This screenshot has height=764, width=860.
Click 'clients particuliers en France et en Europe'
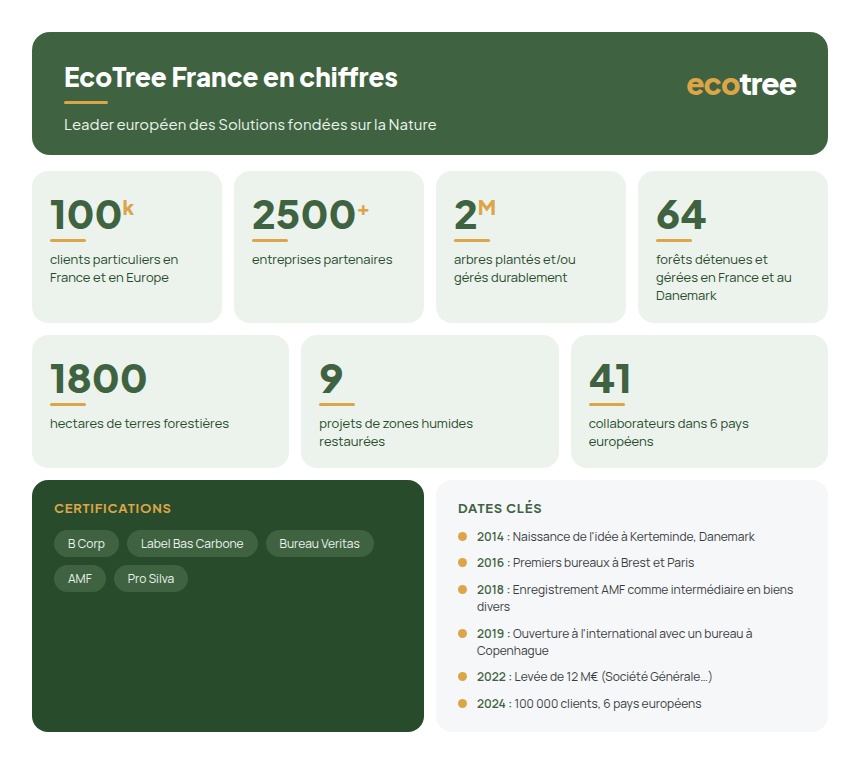pyautogui.click(x=114, y=268)
